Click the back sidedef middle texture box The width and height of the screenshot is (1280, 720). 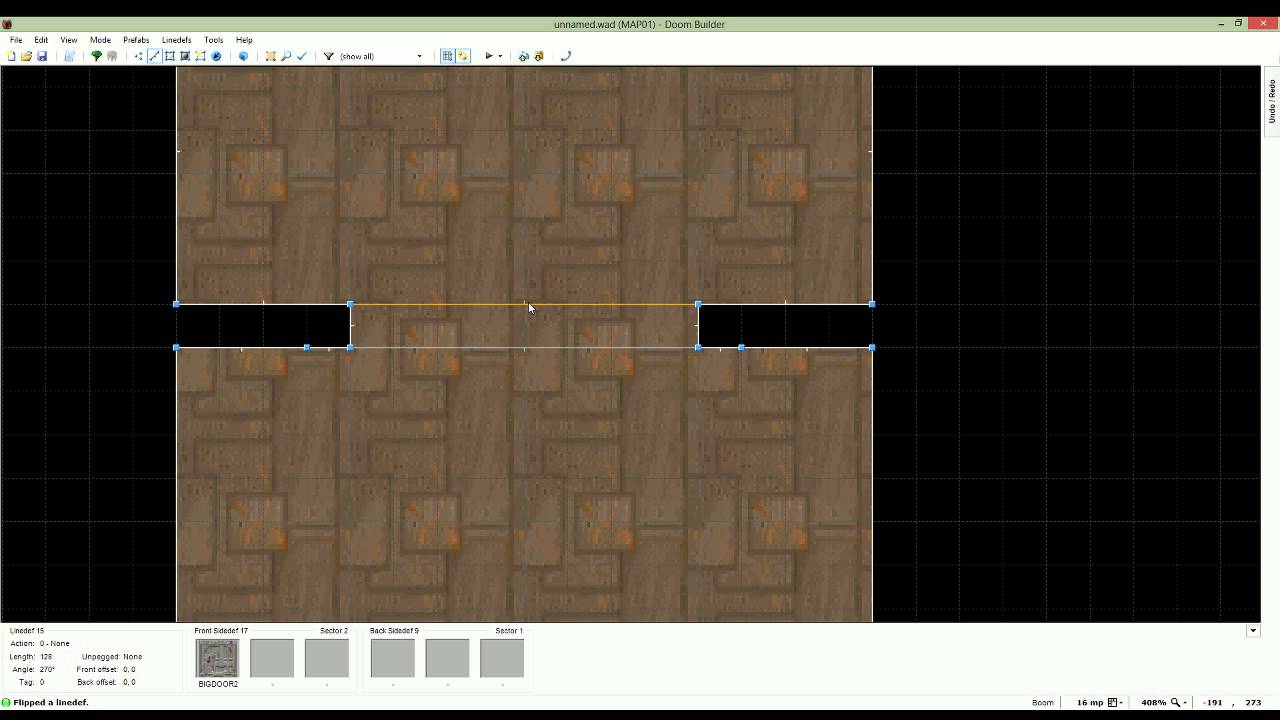click(x=447, y=659)
